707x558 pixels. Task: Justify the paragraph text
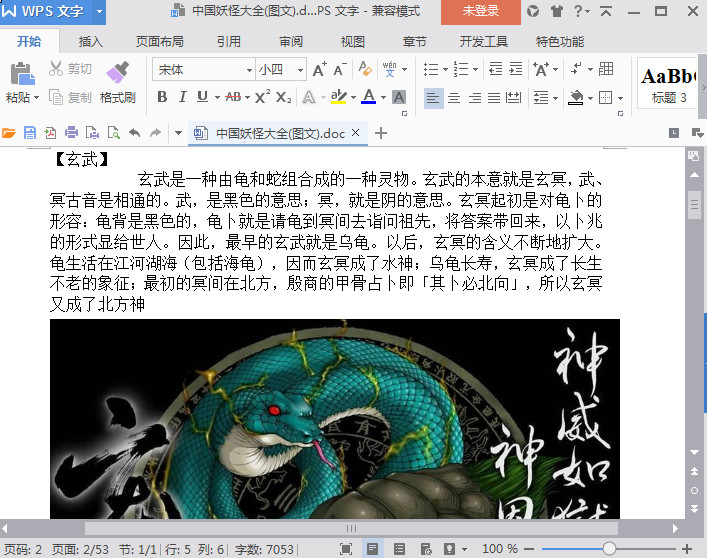[x=494, y=97]
